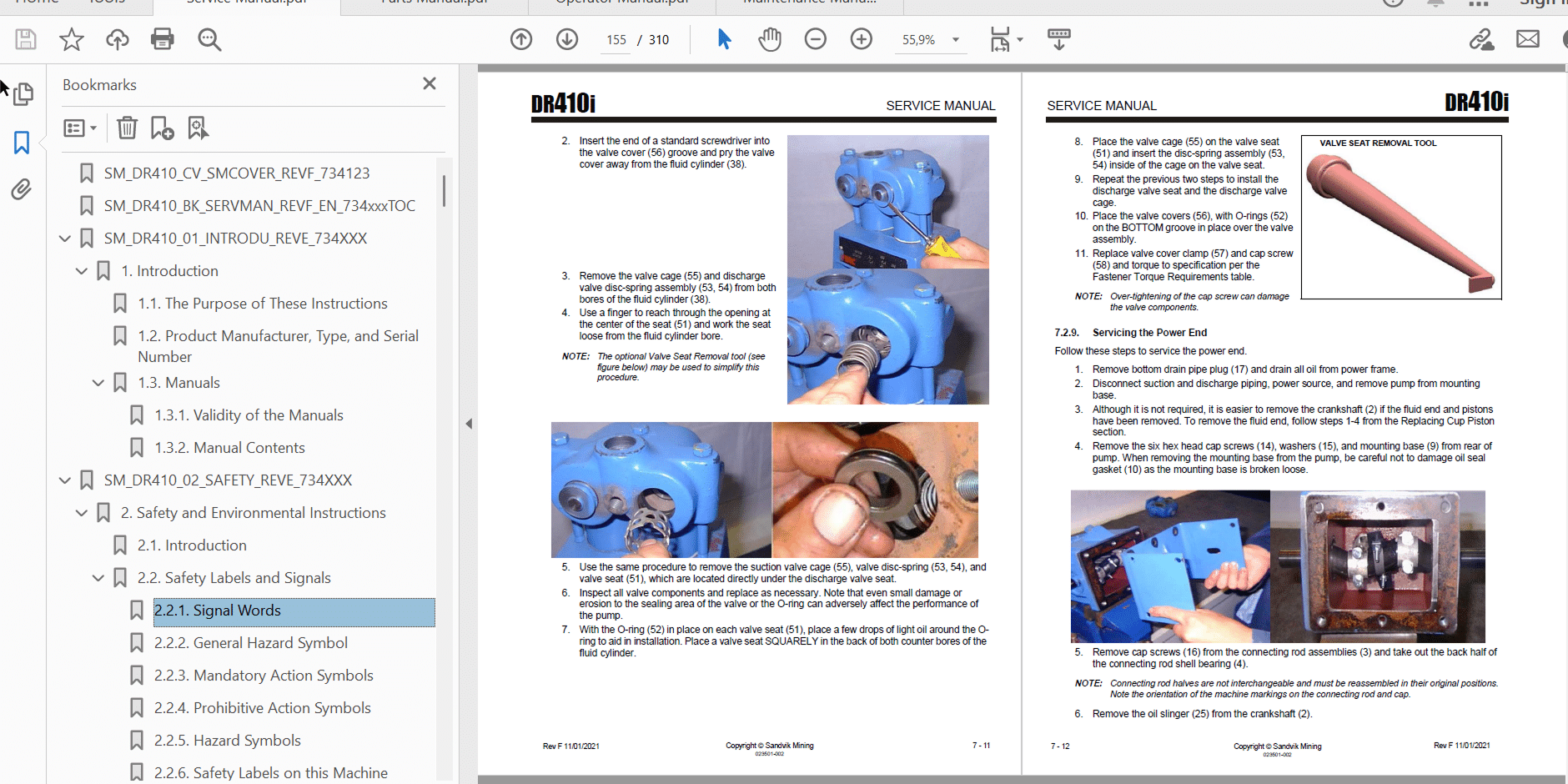Click the fit page view icon
The image size is (1568, 784).
[x=999, y=39]
